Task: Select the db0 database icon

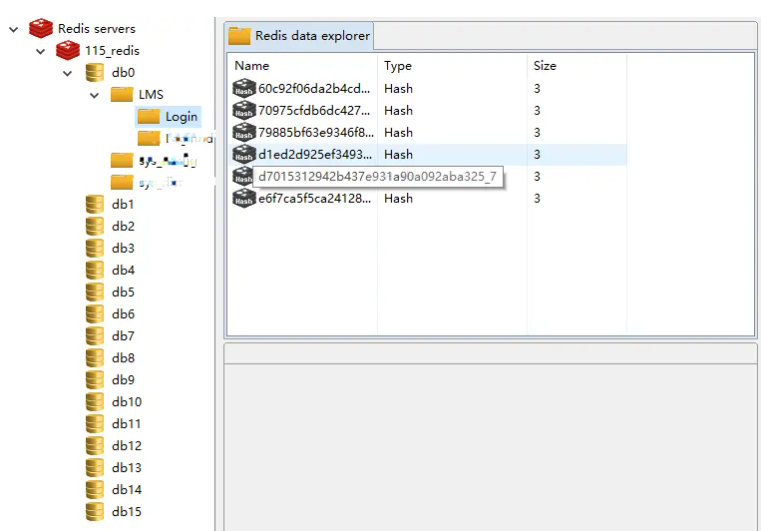Action: pyautogui.click(x=95, y=73)
